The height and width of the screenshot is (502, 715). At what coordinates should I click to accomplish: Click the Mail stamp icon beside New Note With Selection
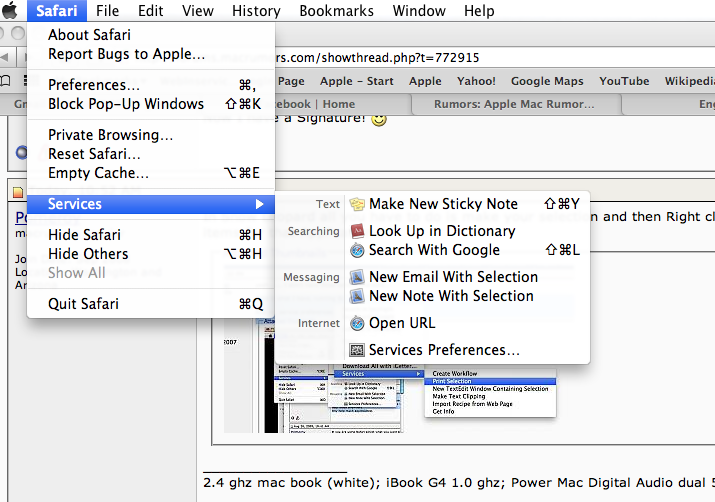357,296
